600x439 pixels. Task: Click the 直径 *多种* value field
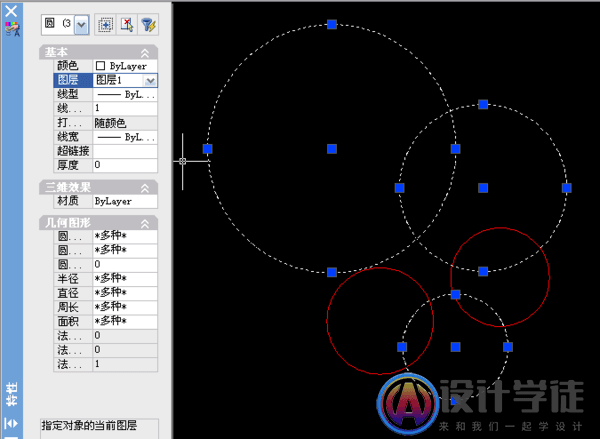[125, 293]
